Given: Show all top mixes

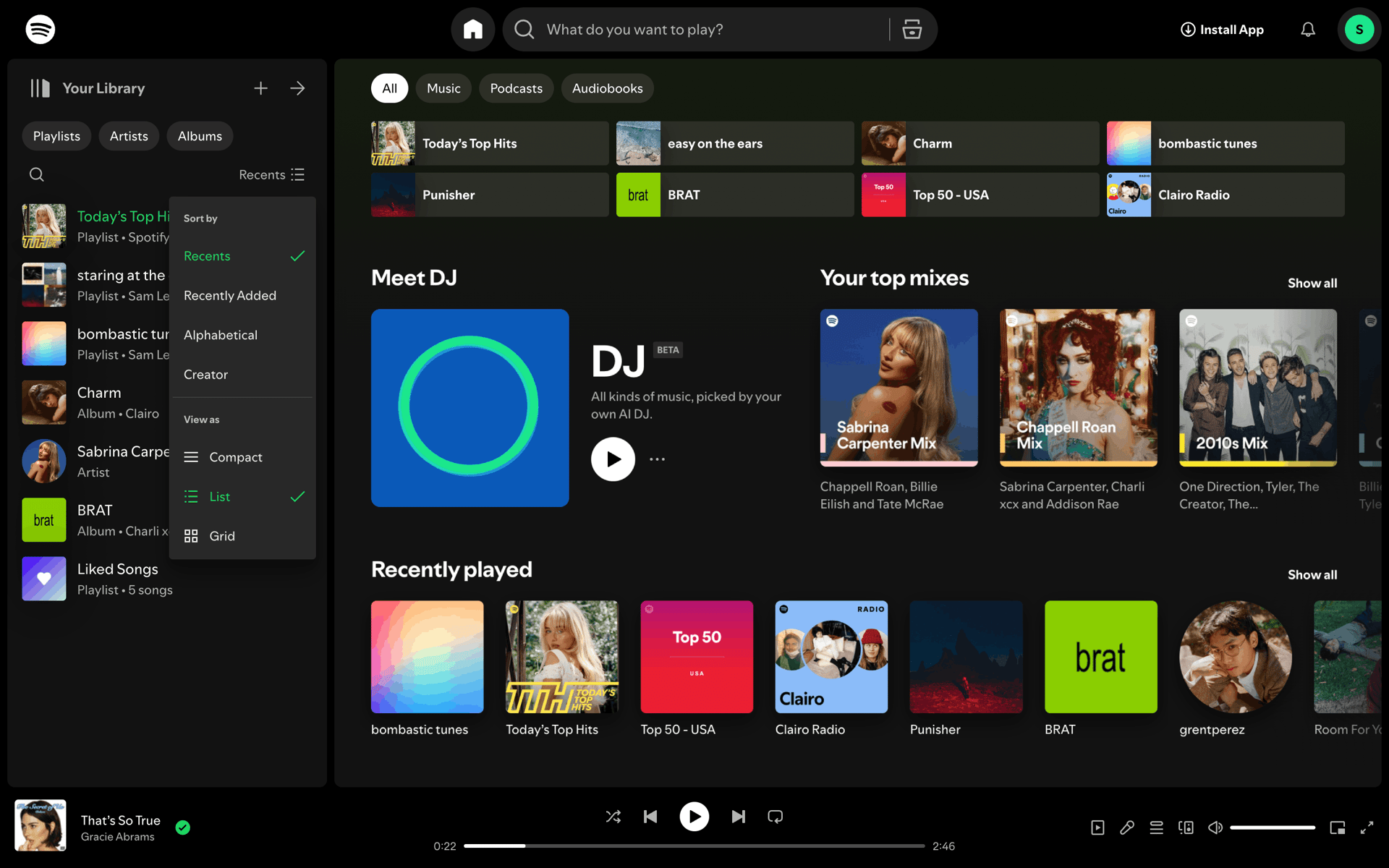Looking at the screenshot, I should 1312,283.
